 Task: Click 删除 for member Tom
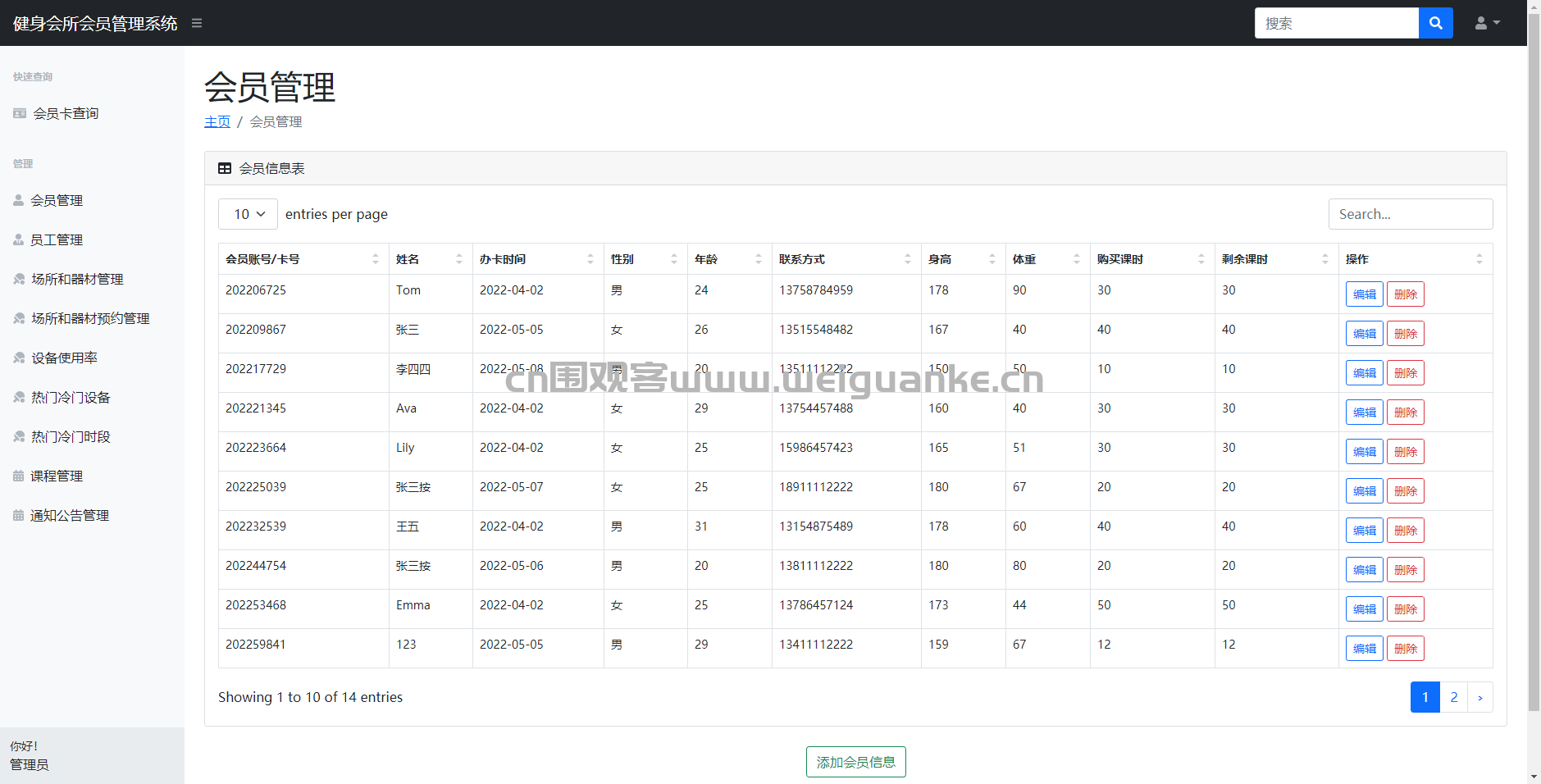click(x=1406, y=294)
